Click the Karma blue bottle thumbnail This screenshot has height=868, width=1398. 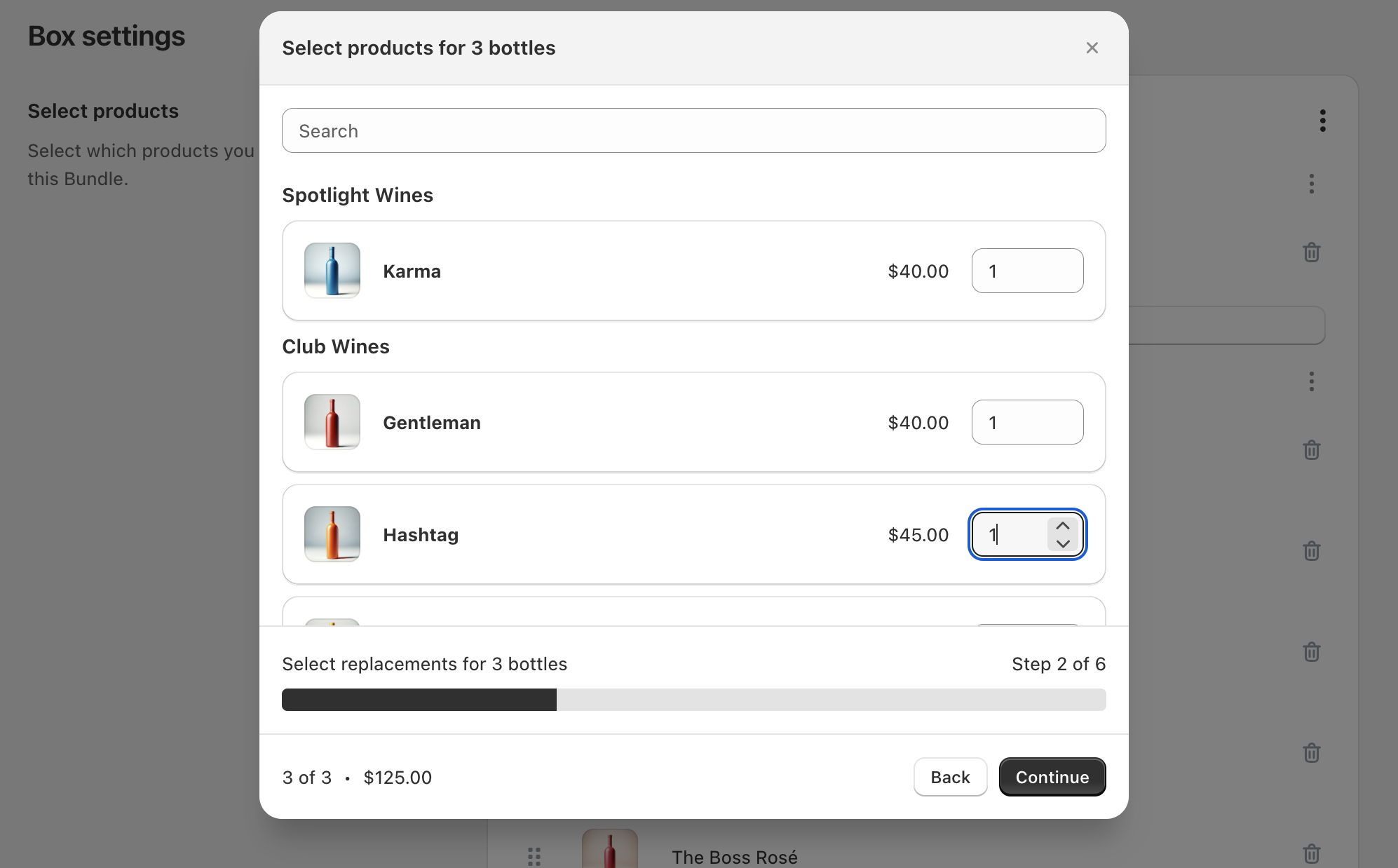[332, 271]
